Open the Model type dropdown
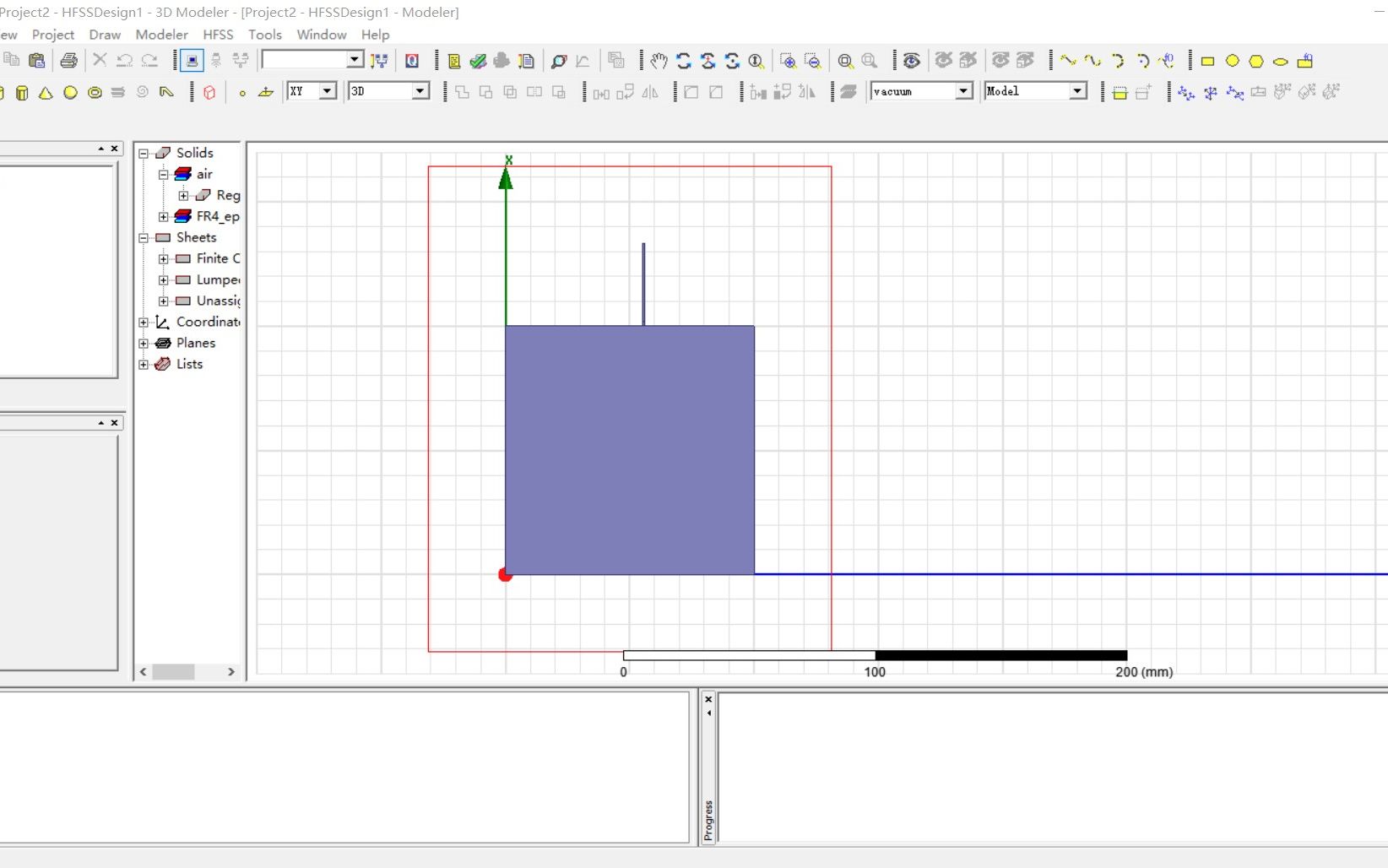 coord(1078,91)
